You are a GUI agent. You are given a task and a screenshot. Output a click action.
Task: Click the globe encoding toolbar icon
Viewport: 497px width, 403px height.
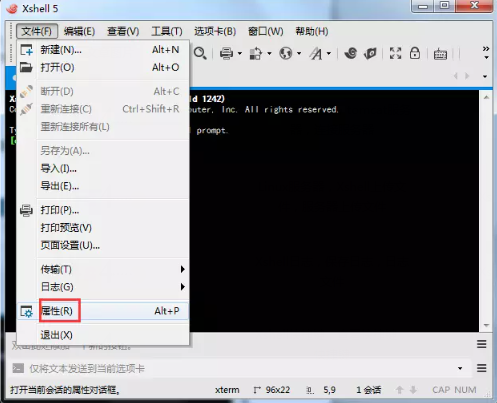[286, 53]
